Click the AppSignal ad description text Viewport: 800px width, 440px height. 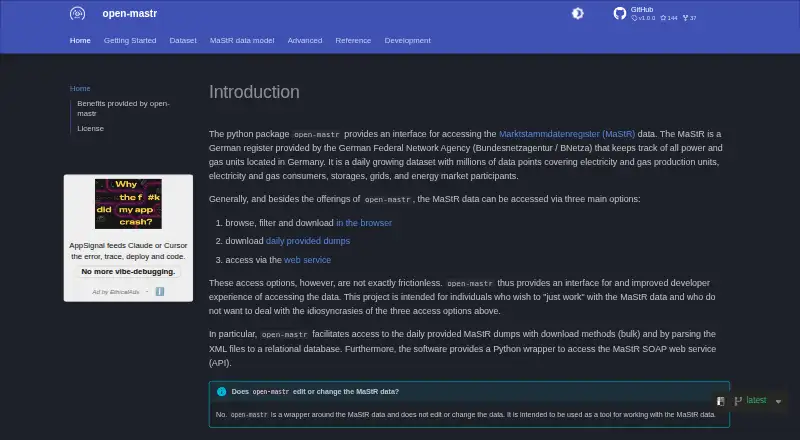128,251
